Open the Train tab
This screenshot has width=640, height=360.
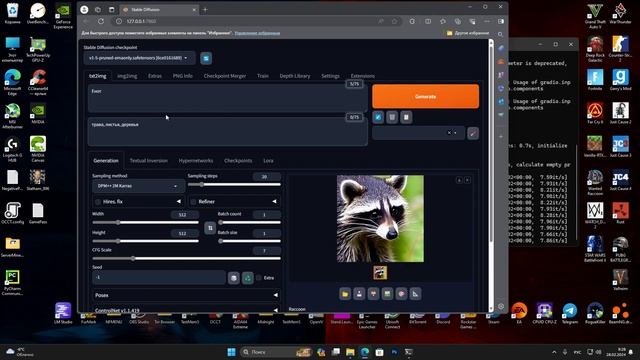(263, 76)
